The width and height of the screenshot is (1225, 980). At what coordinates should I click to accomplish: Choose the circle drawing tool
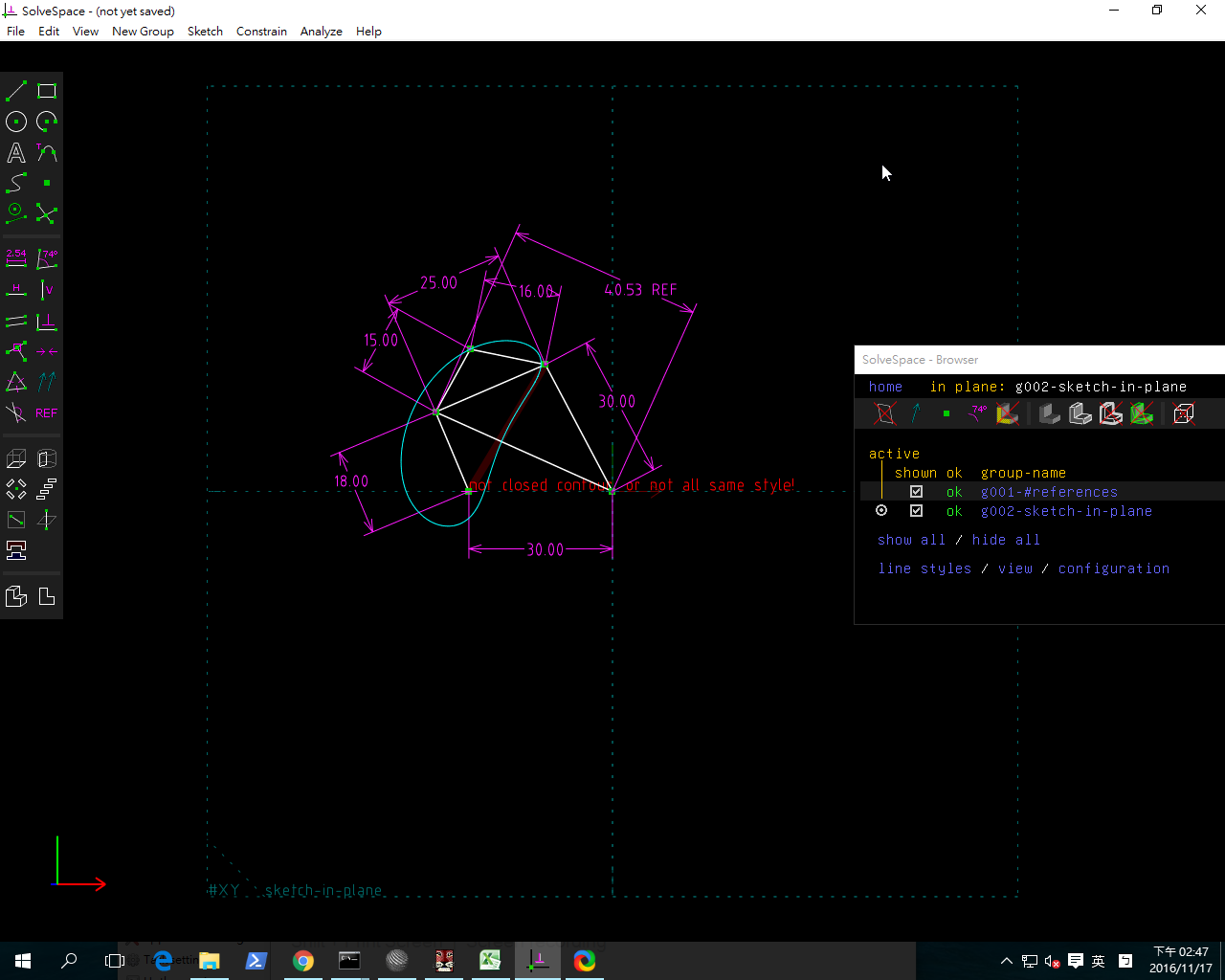point(16,122)
